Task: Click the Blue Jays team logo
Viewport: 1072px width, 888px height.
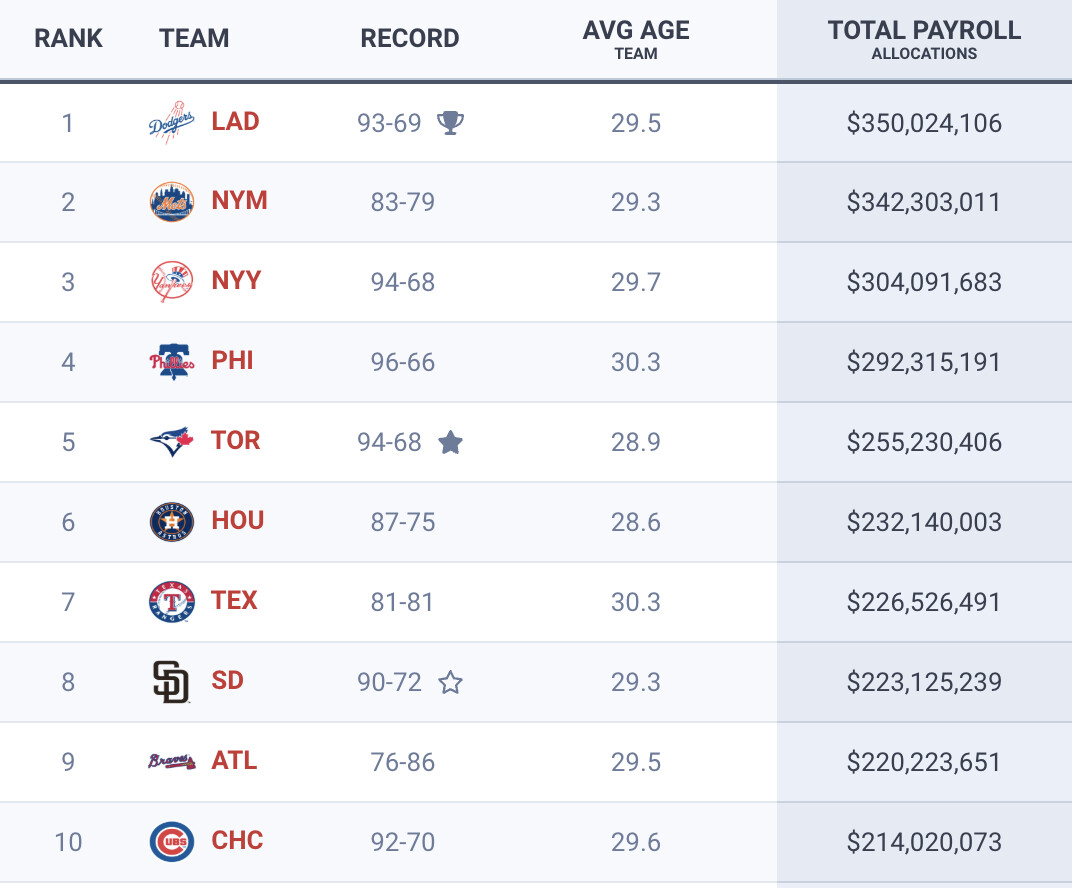Action: coord(171,441)
